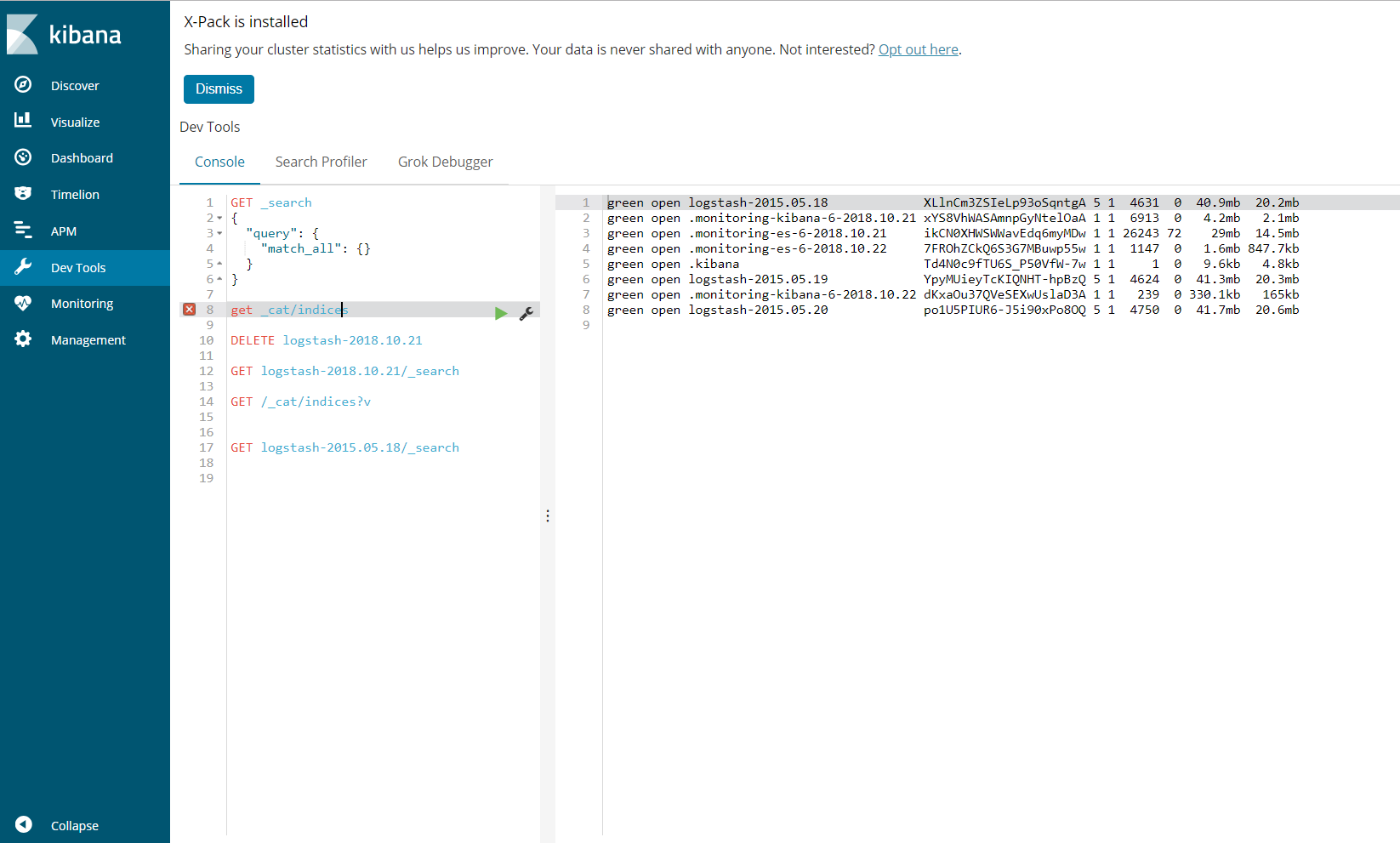Click 'GET /_cat/indices?v' request

pyautogui.click(x=300, y=402)
